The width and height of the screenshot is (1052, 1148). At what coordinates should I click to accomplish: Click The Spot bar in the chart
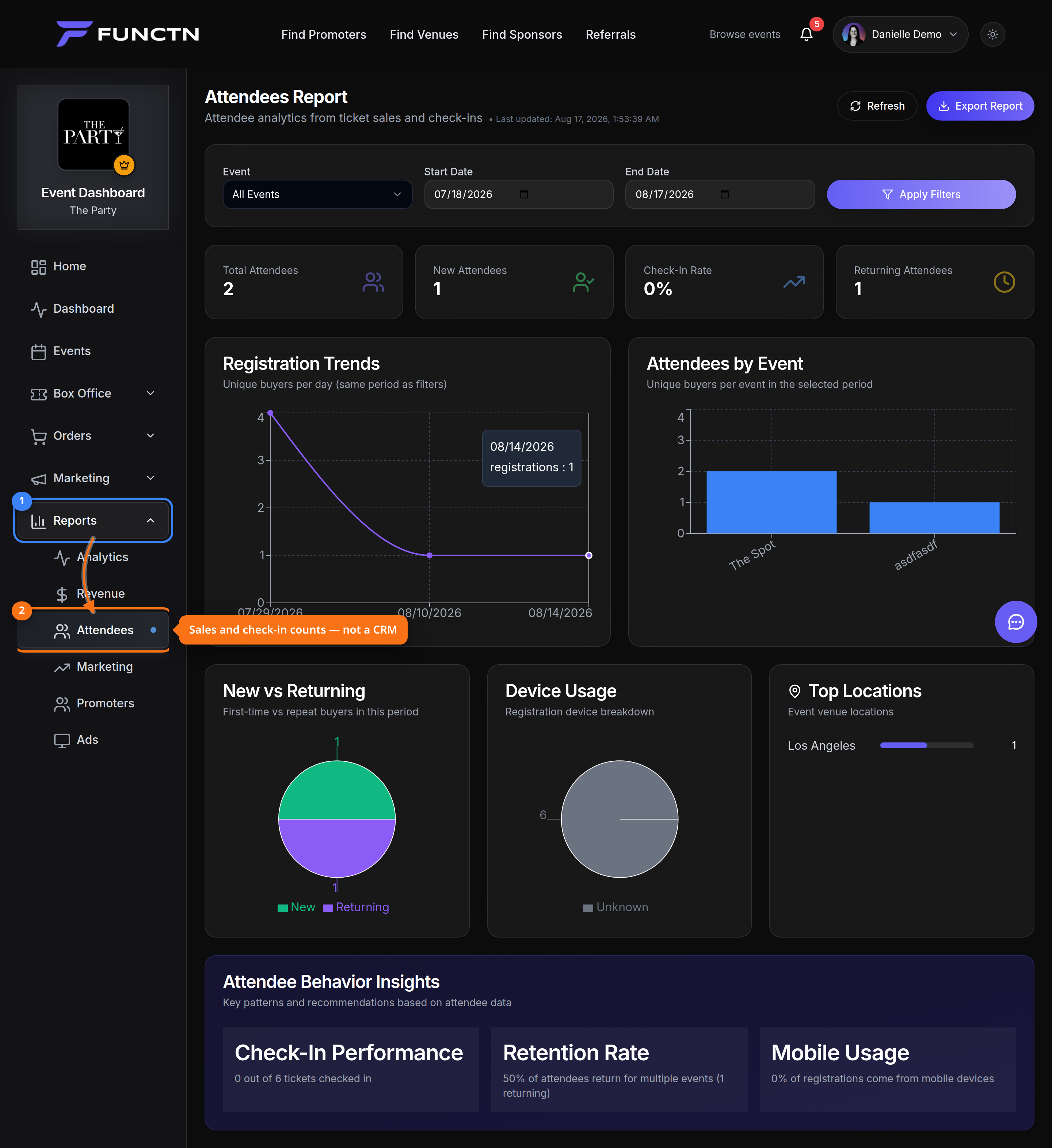pyautogui.click(x=771, y=502)
